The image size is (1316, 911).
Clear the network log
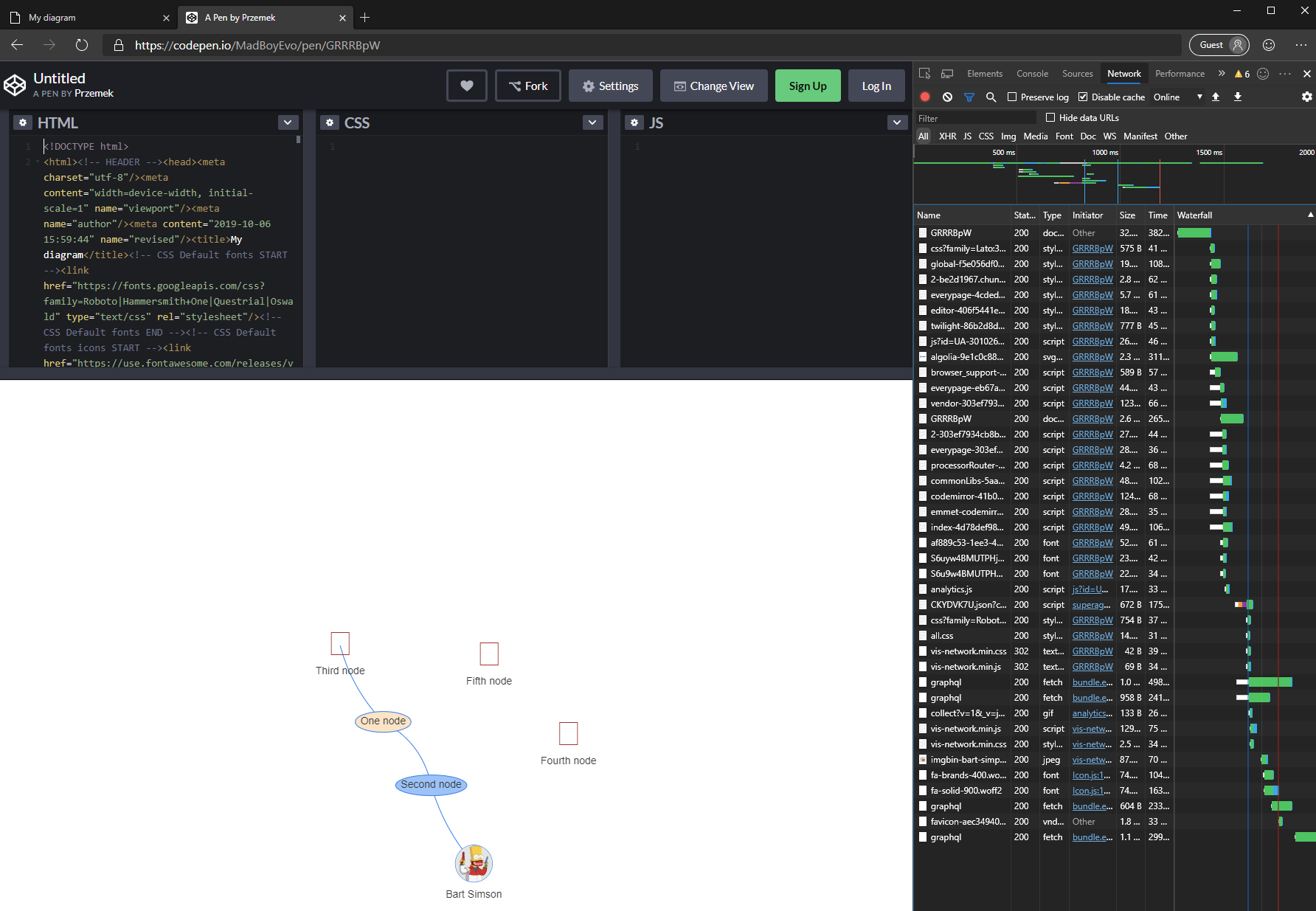coord(946,97)
